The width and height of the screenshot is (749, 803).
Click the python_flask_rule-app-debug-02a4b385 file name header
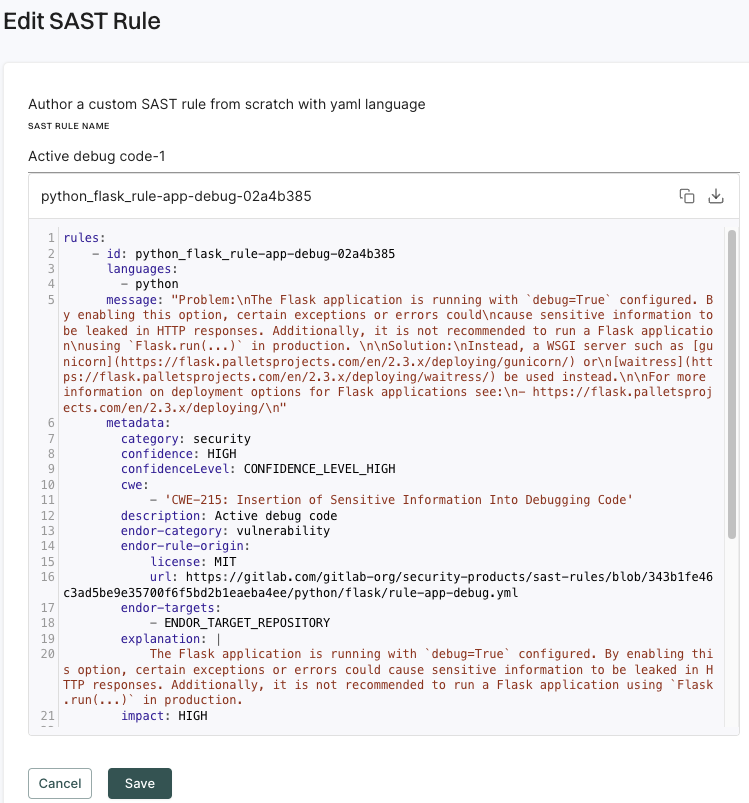pos(176,196)
